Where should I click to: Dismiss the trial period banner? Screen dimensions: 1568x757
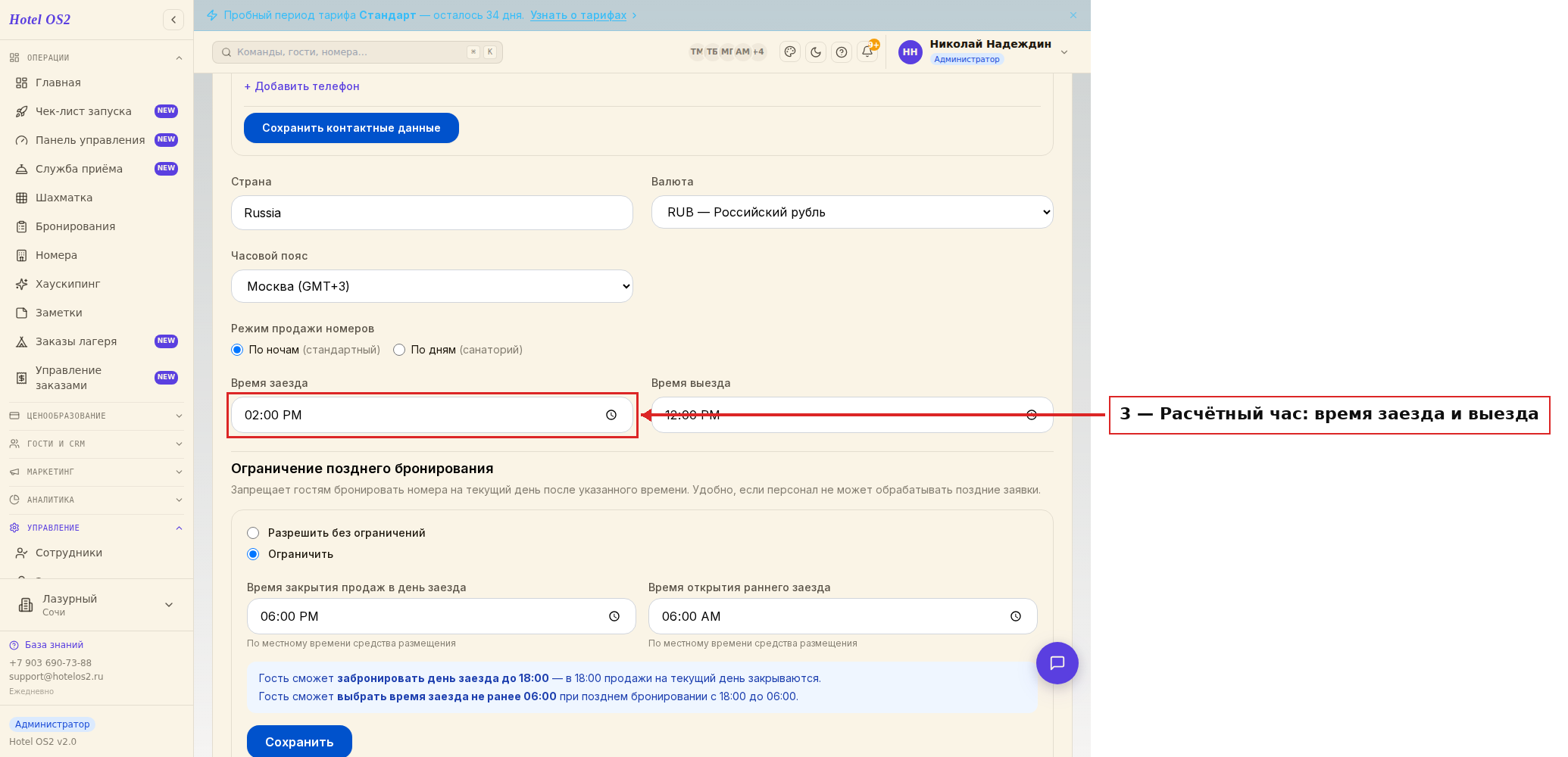tap(1073, 15)
